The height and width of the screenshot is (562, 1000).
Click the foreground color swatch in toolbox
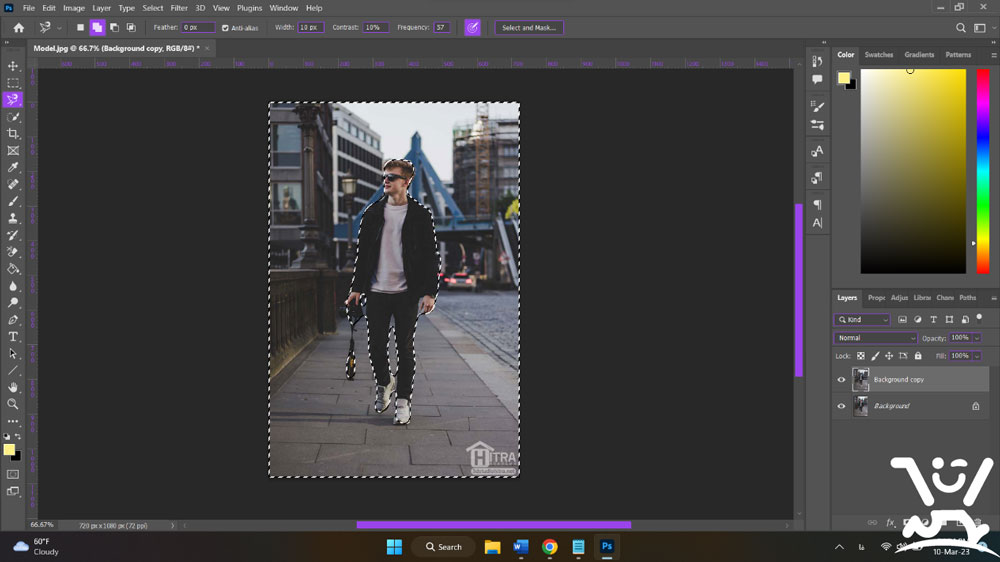click(x=9, y=450)
